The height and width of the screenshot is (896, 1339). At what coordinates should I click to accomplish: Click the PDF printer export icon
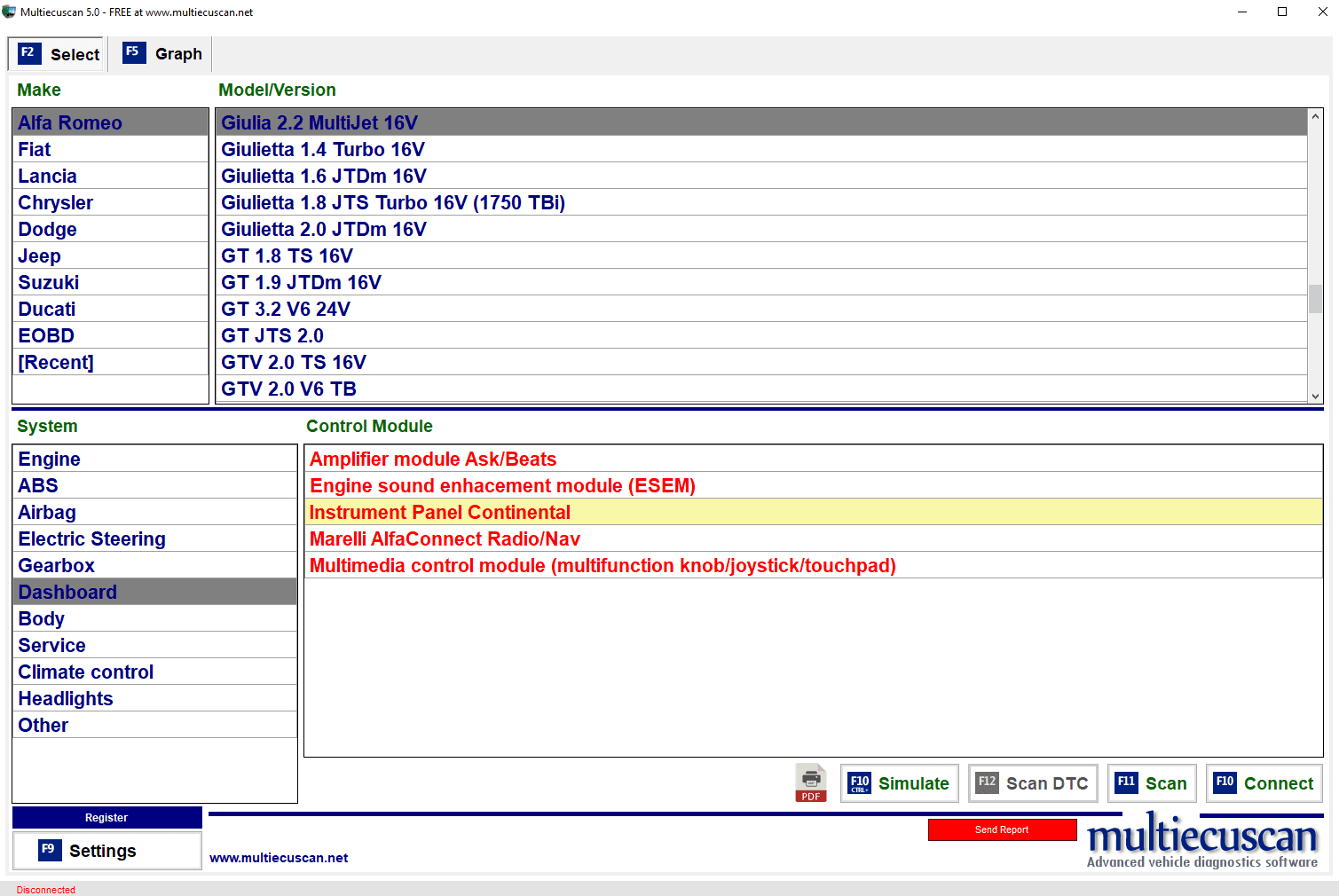(x=810, y=783)
